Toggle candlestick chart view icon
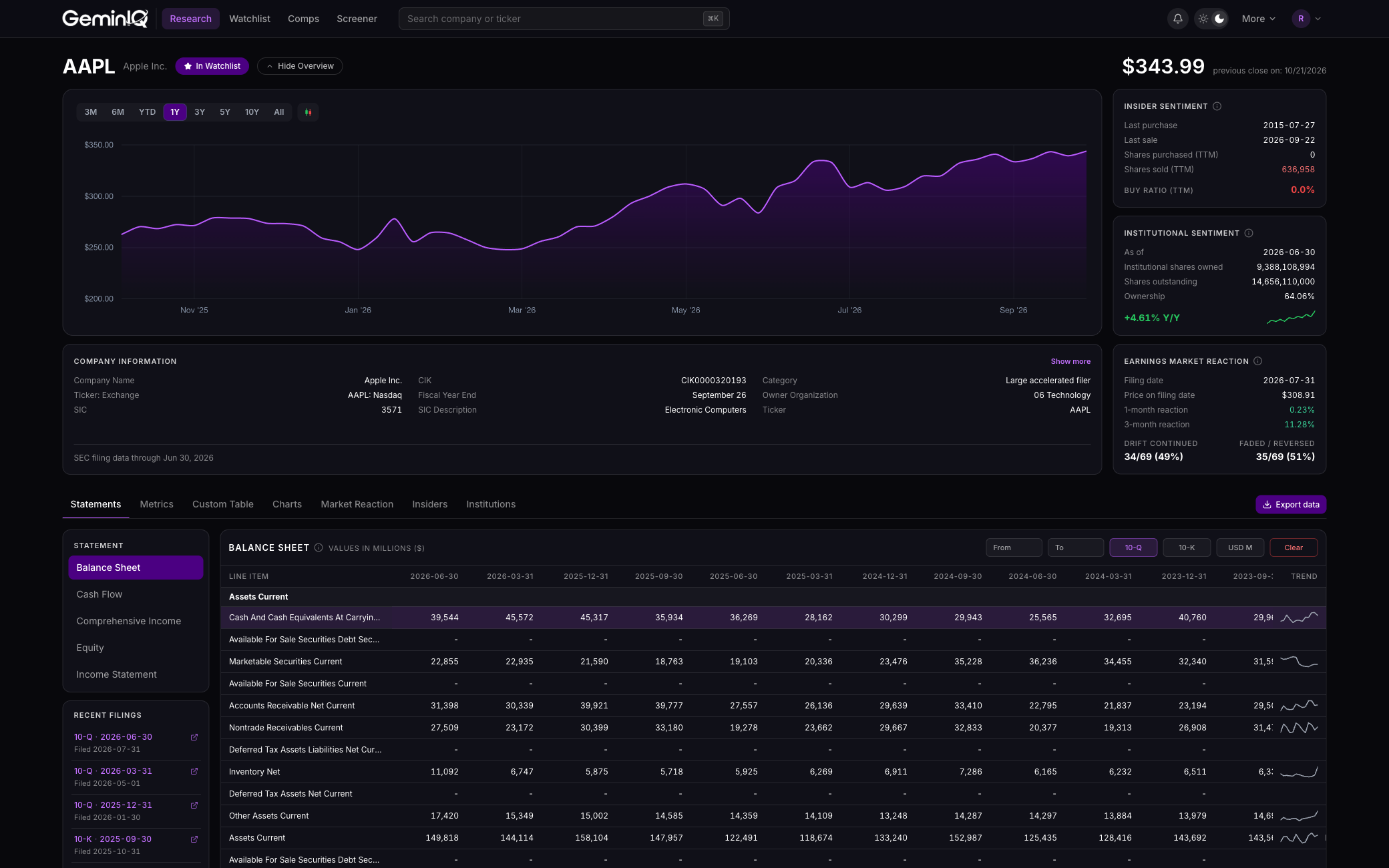 [308, 112]
